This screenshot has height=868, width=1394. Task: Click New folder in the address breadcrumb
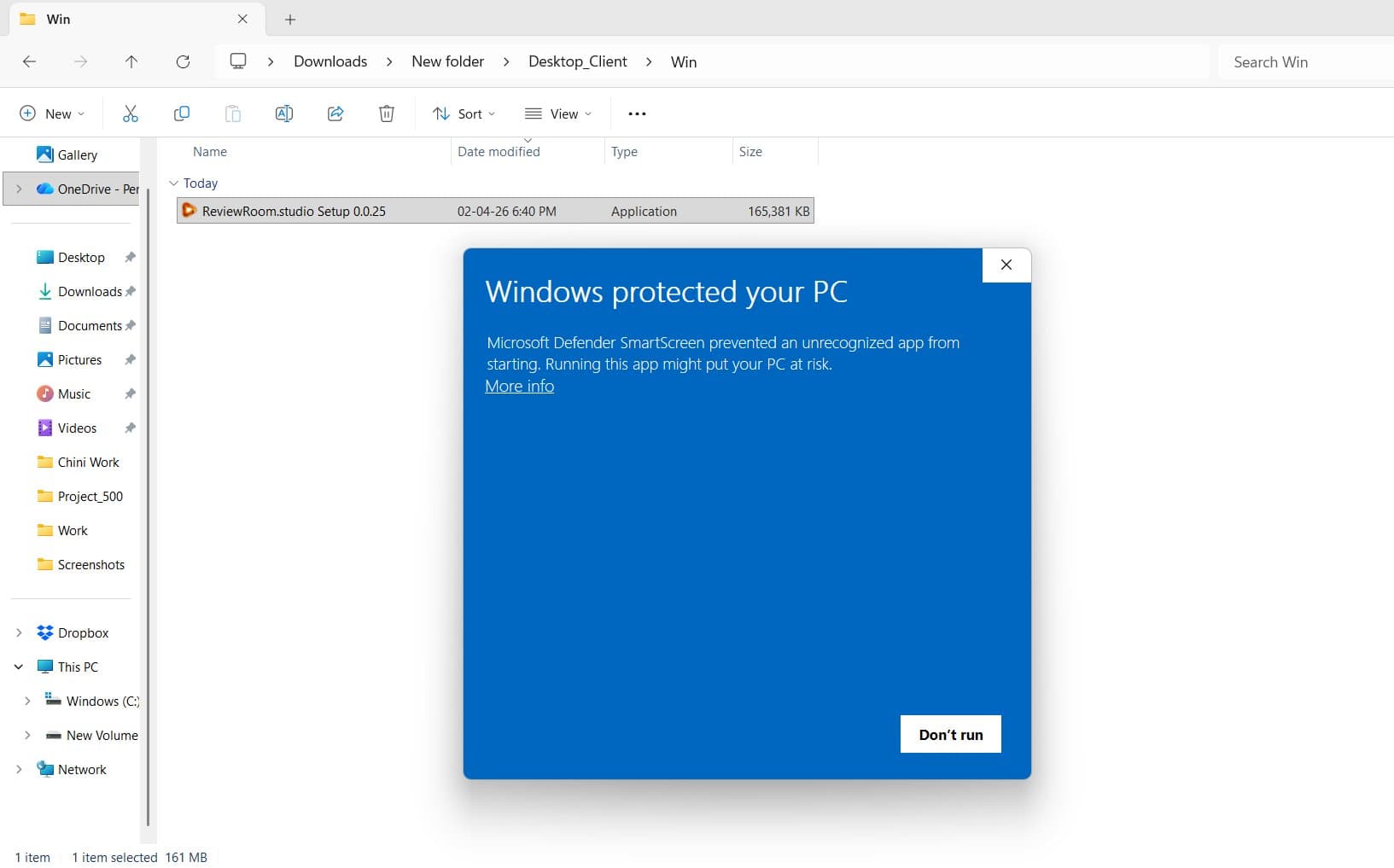click(447, 61)
